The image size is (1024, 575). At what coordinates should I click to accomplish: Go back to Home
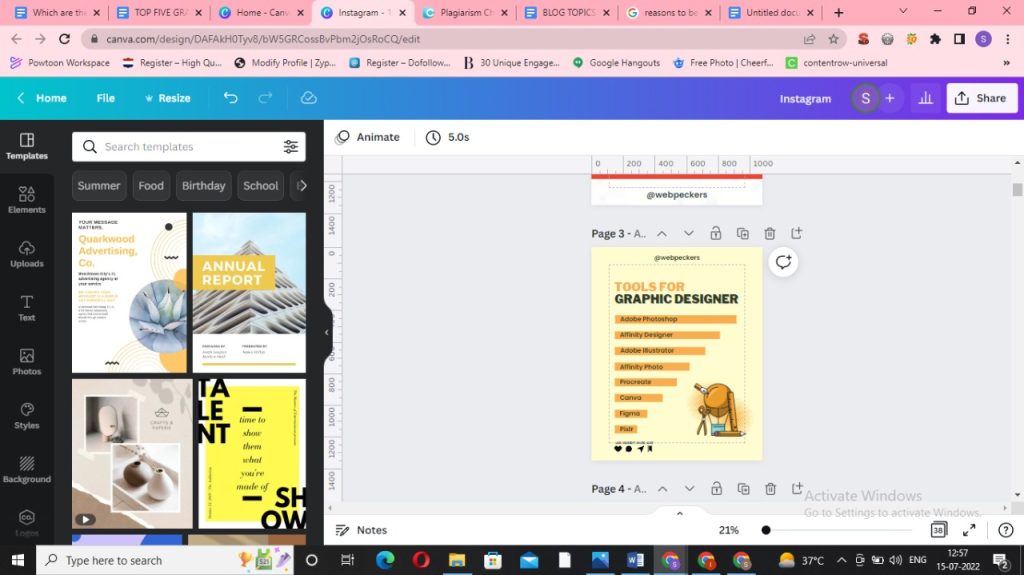[42, 98]
